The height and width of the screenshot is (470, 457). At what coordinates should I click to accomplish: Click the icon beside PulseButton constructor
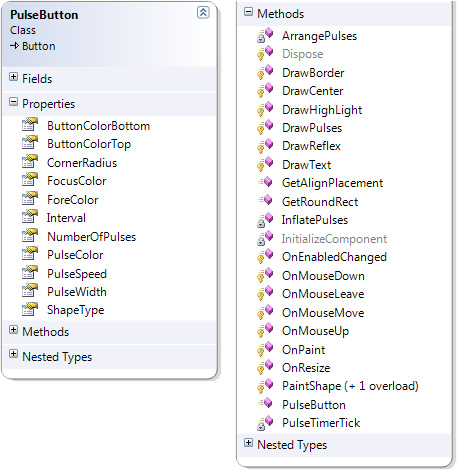[265, 403]
